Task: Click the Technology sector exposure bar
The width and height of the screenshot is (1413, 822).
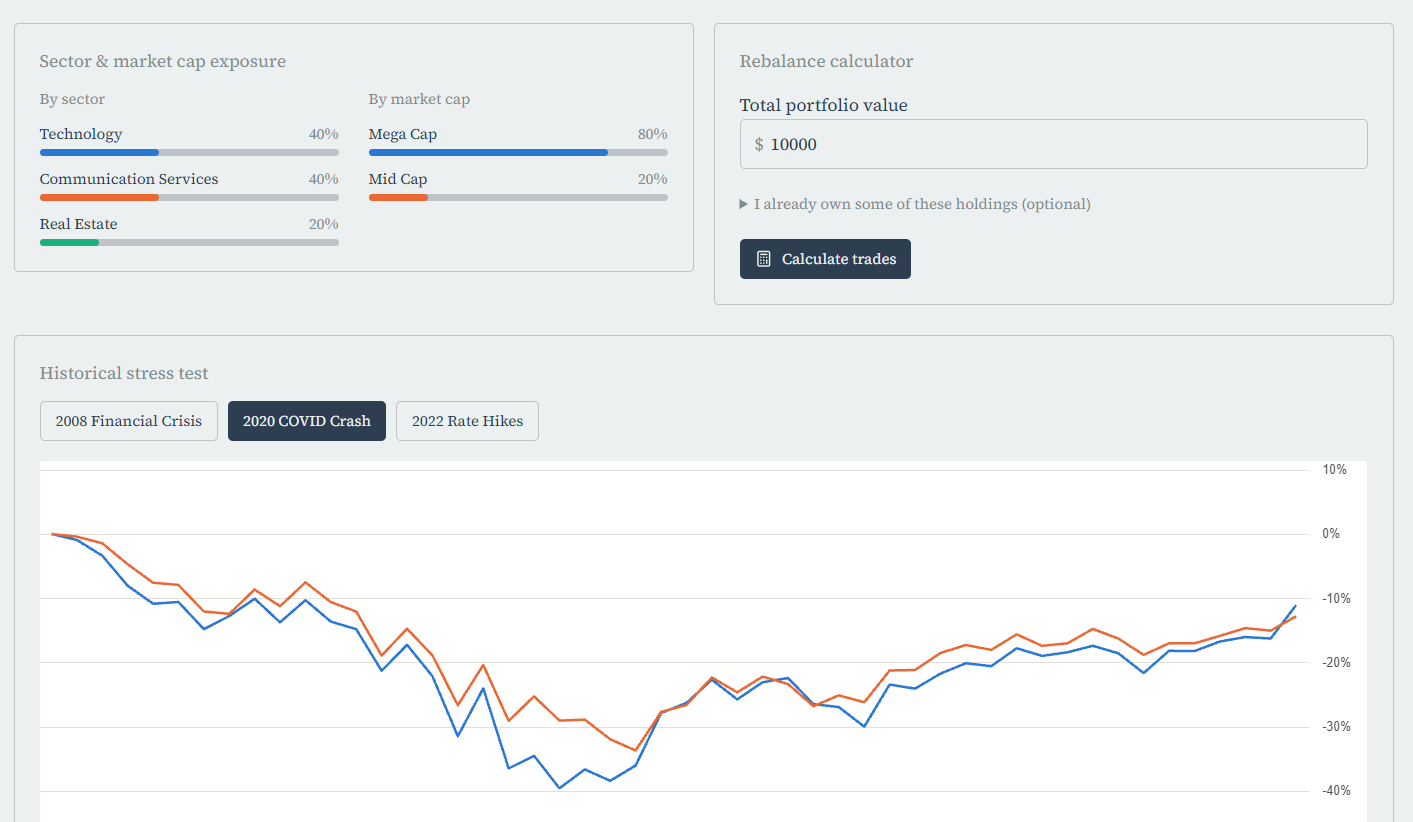Action: 189,153
